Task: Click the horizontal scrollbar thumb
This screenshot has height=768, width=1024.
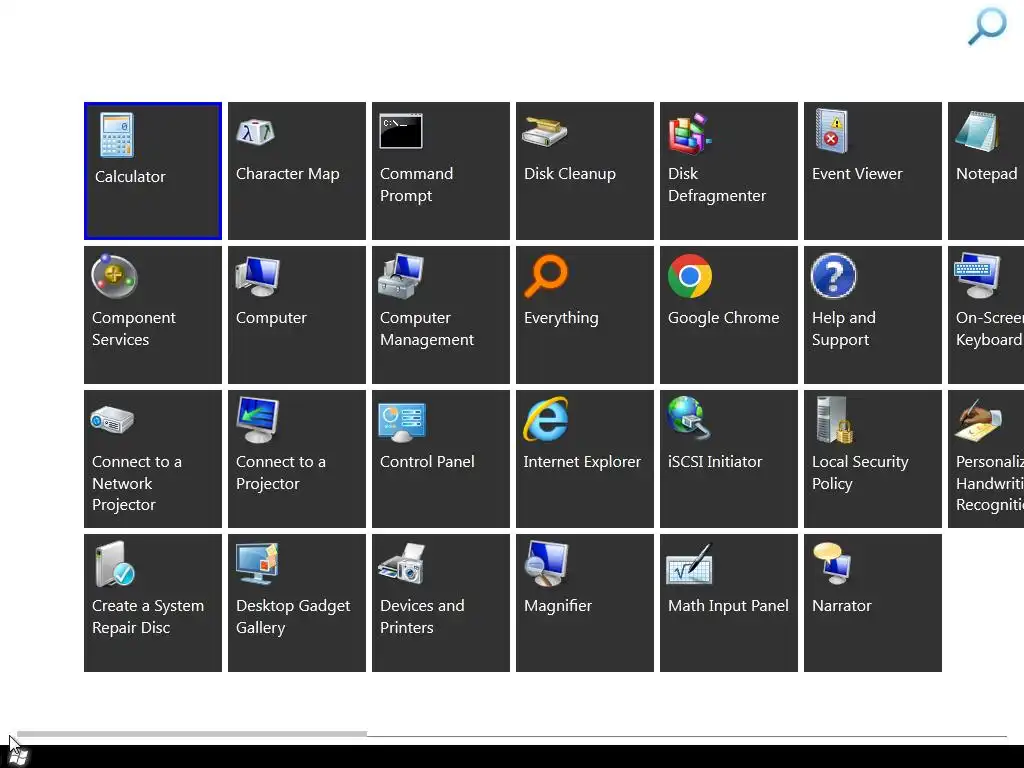Action: (192, 734)
